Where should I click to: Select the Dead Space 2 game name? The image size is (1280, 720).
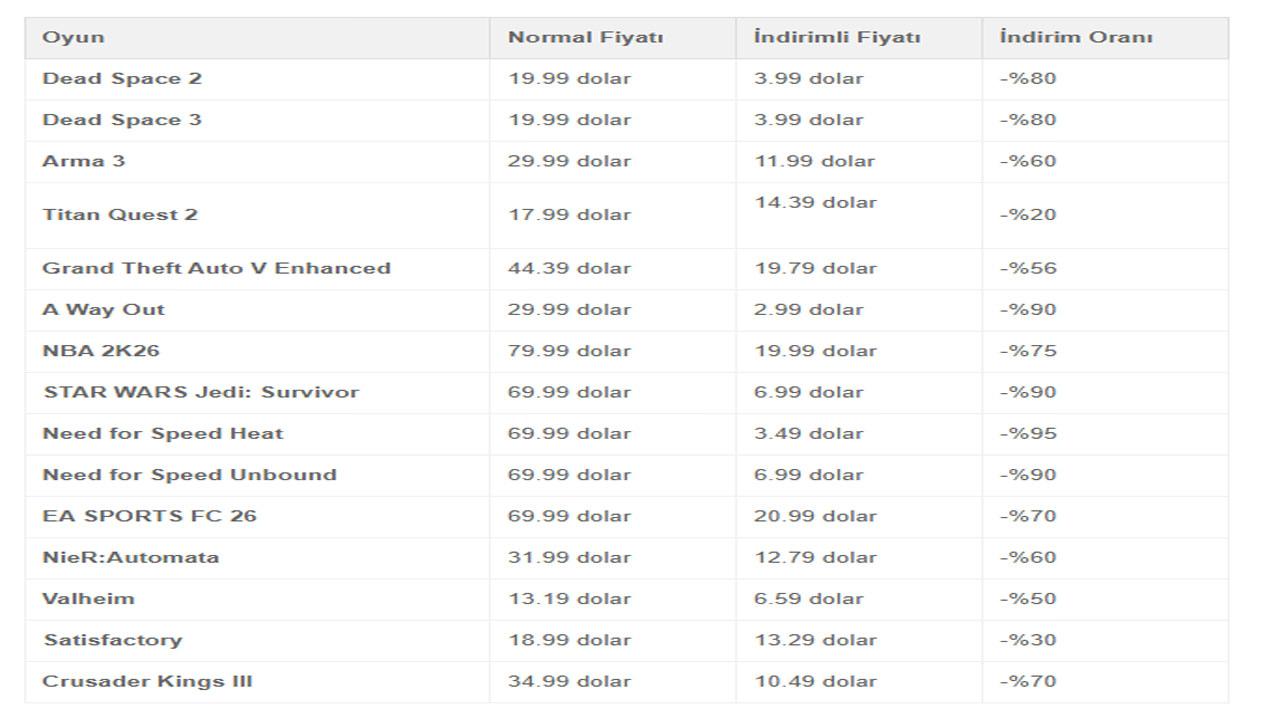tap(122, 79)
